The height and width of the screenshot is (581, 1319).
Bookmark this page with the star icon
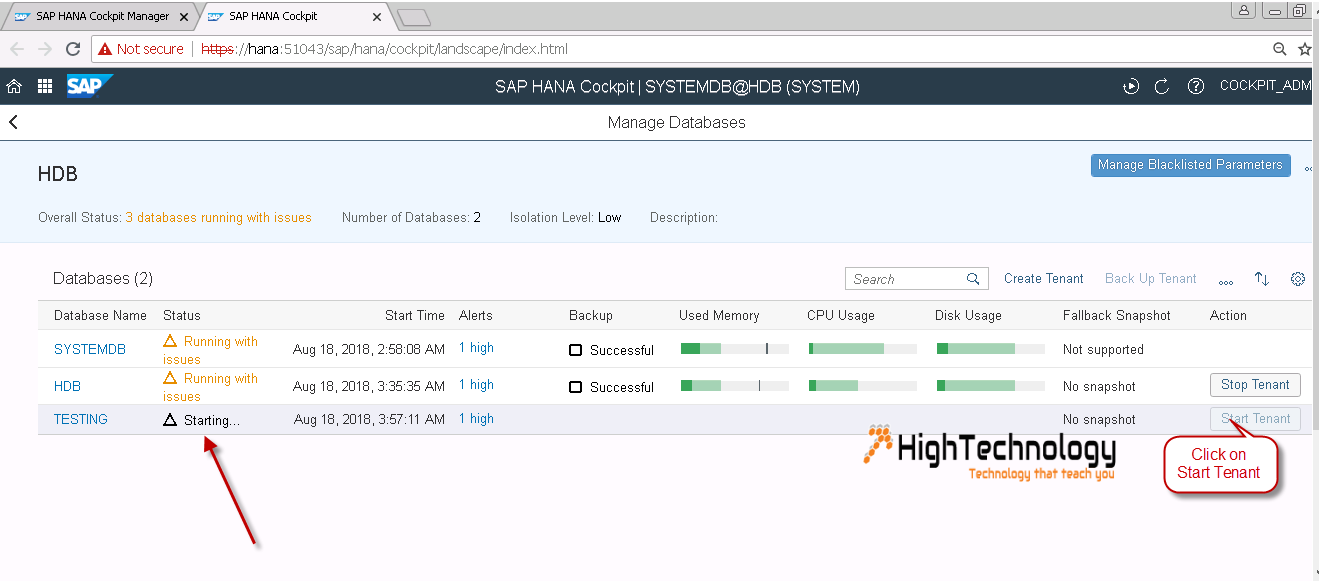(1305, 49)
